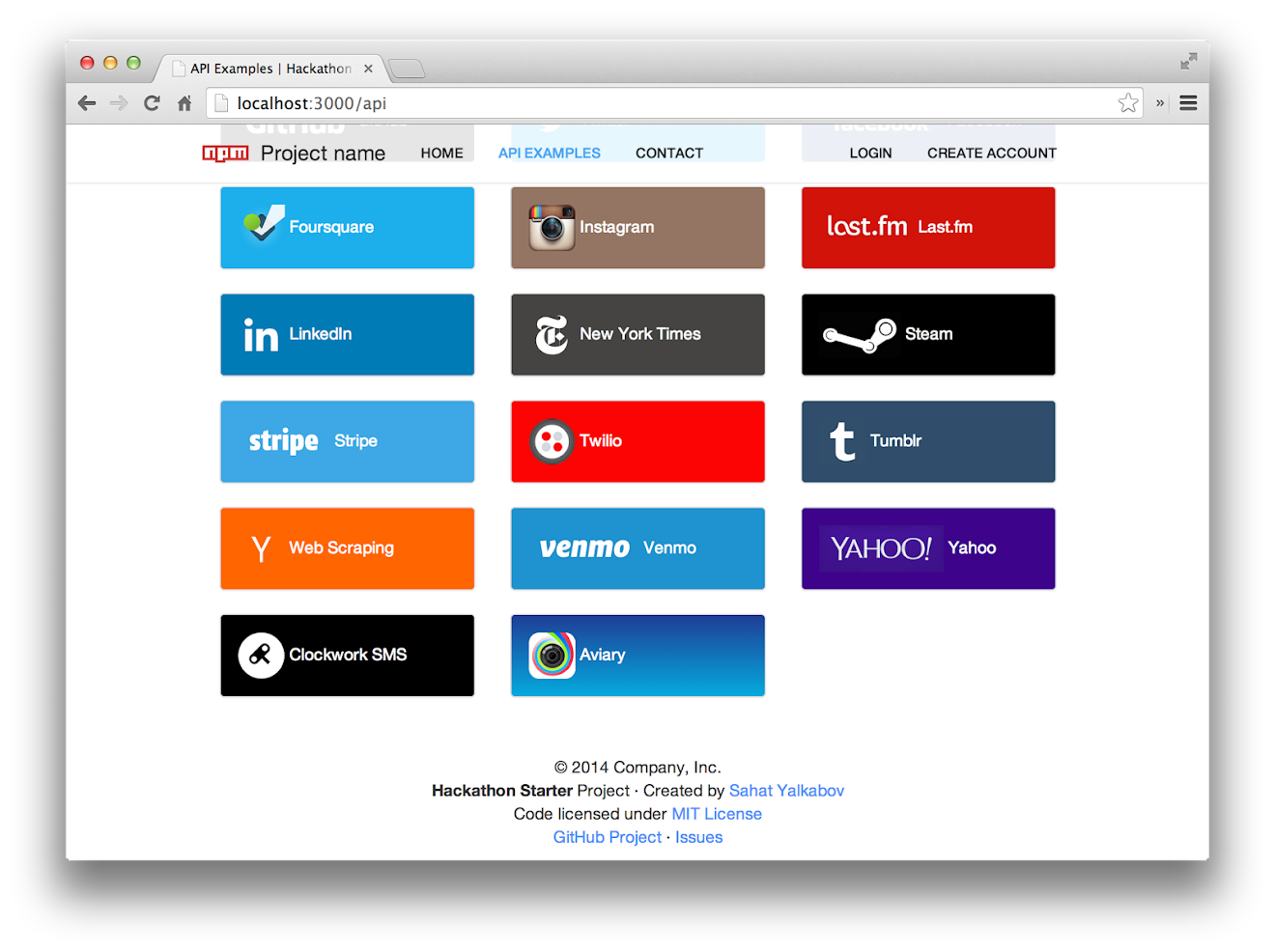This screenshot has width=1275, height=952.
Task: Click the Aviary colorful lens icon
Action: point(552,656)
